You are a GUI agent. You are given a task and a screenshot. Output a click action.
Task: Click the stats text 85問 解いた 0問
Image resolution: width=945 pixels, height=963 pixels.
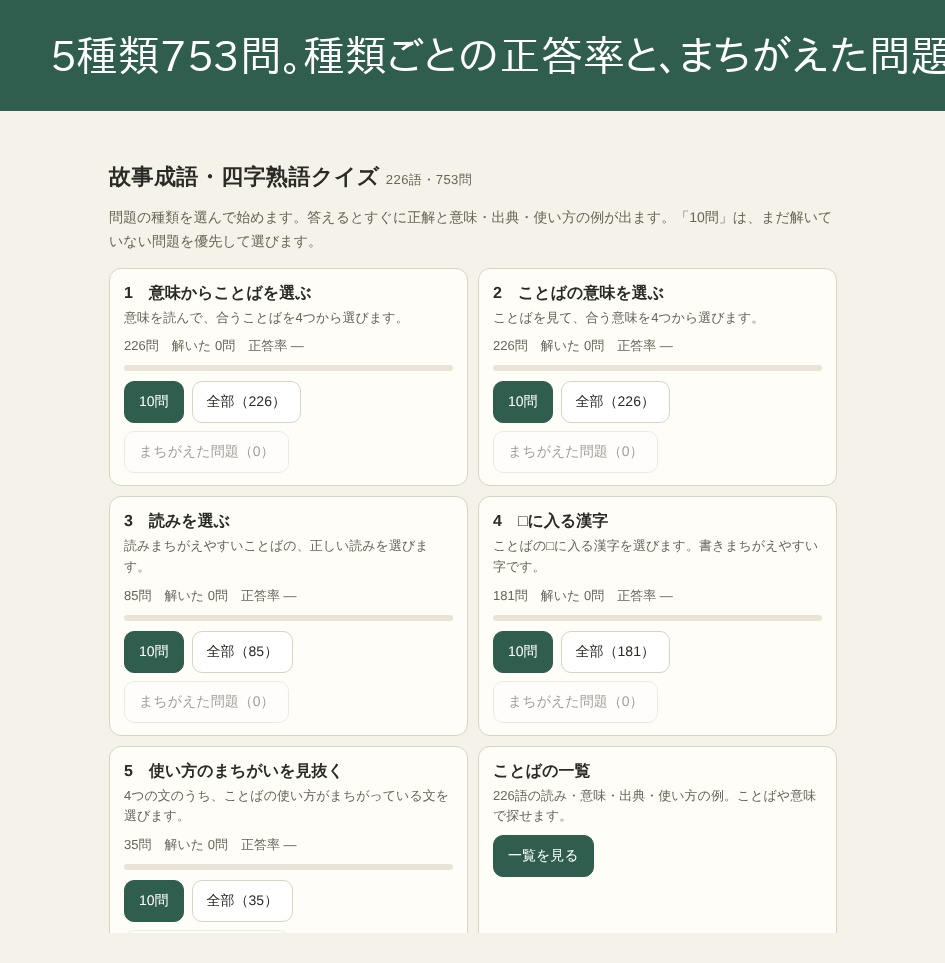click(x=176, y=596)
